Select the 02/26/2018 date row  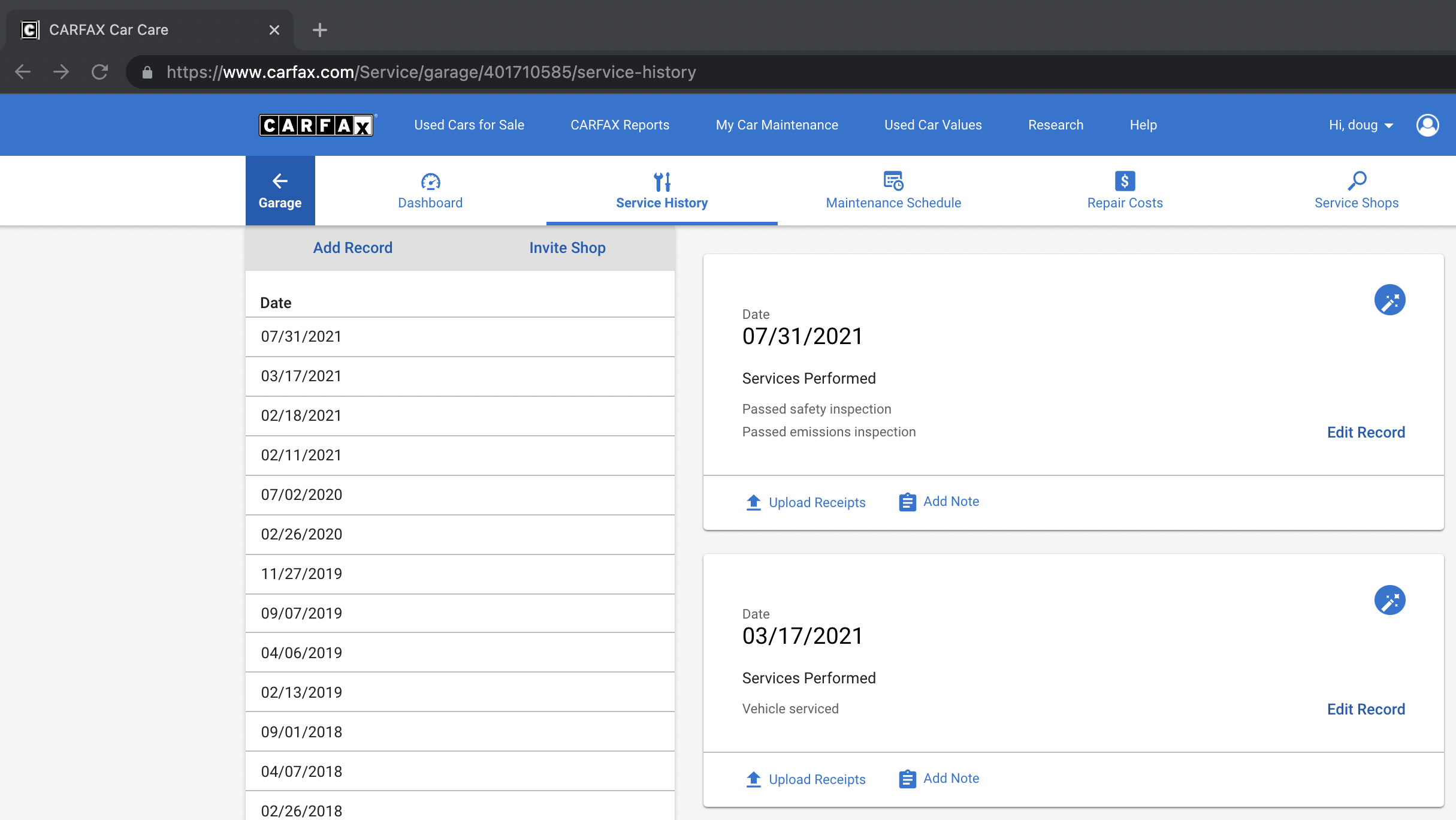coord(460,806)
